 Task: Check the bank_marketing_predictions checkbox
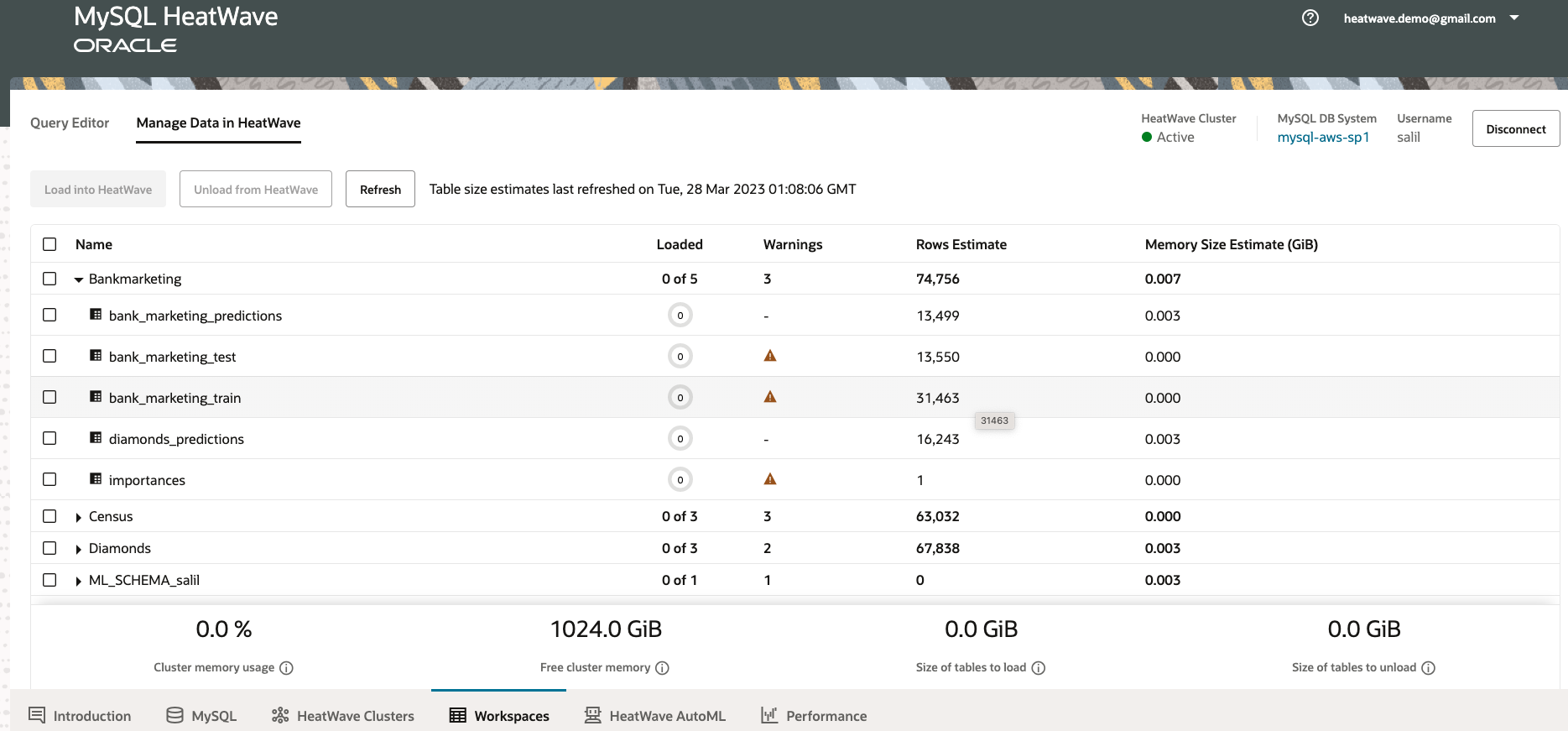click(49, 315)
